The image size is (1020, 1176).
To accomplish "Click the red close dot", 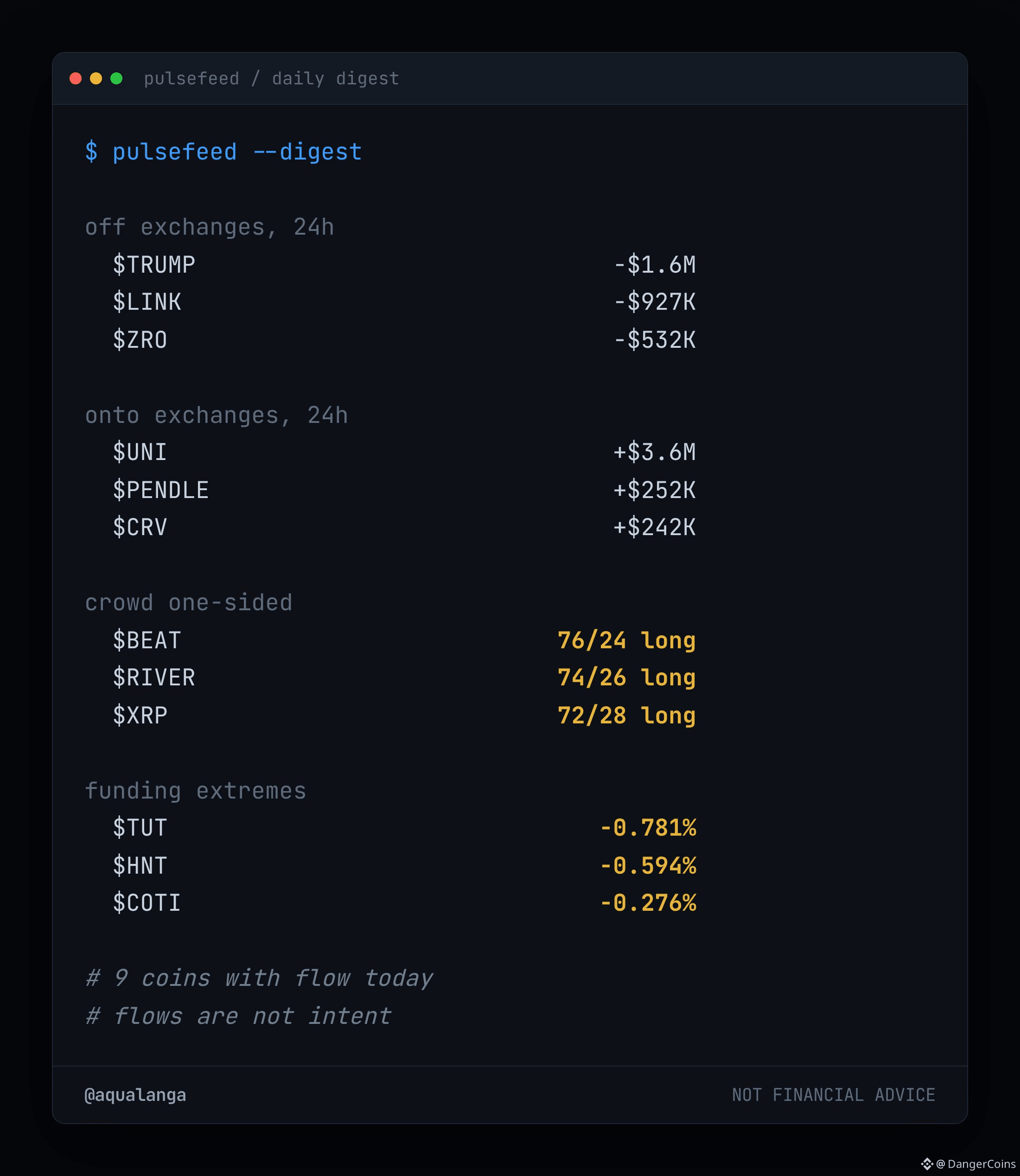I will [75, 78].
